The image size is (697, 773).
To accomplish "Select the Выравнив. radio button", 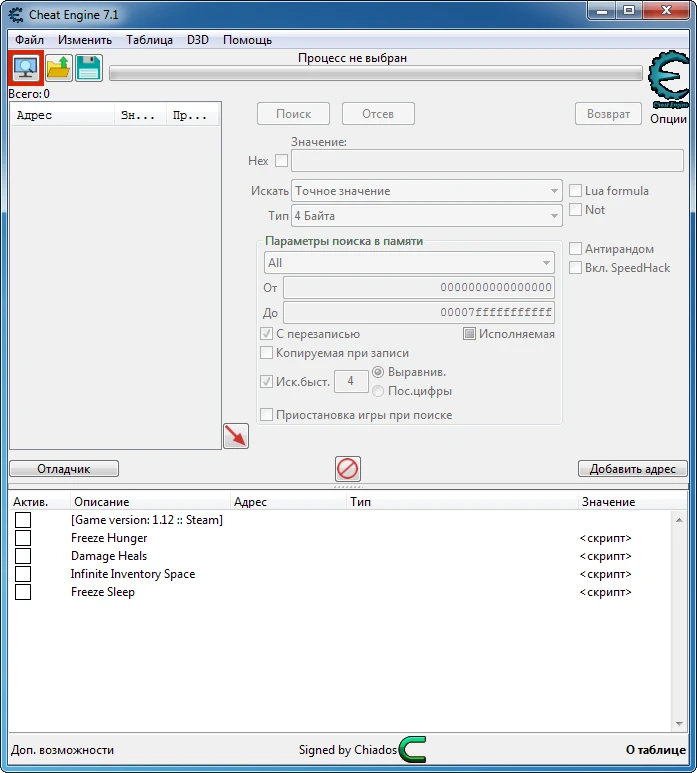I will pyautogui.click(x=378, y=372).
